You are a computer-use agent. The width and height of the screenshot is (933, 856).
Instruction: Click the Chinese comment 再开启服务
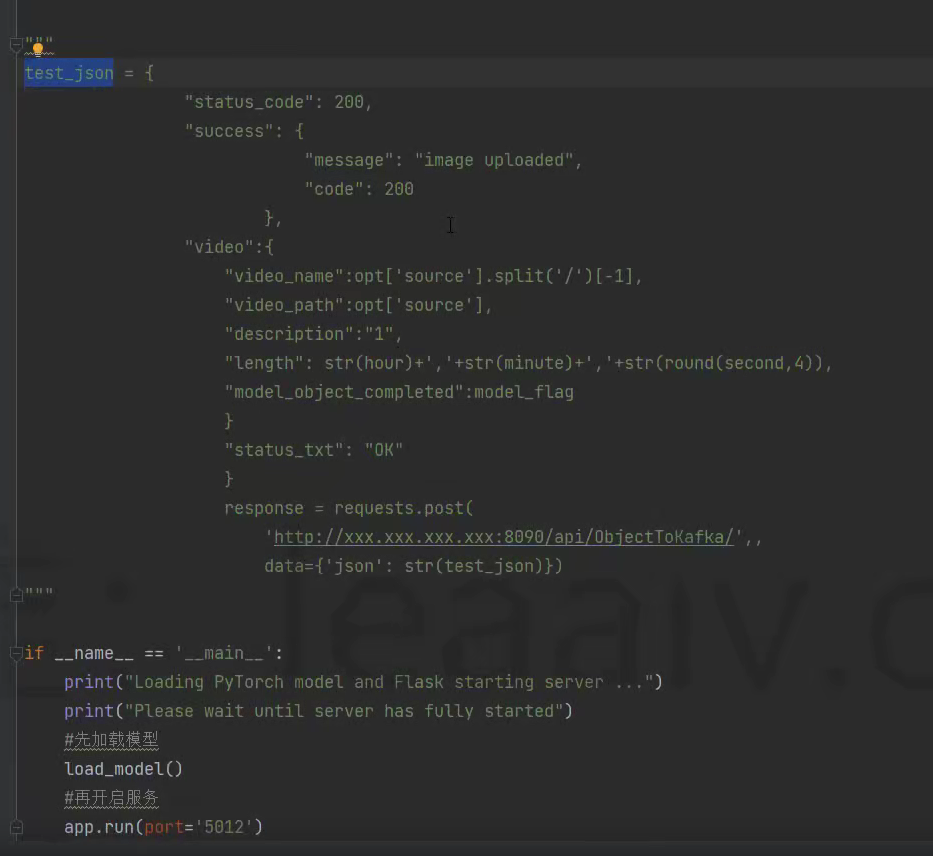click(111, 798)
